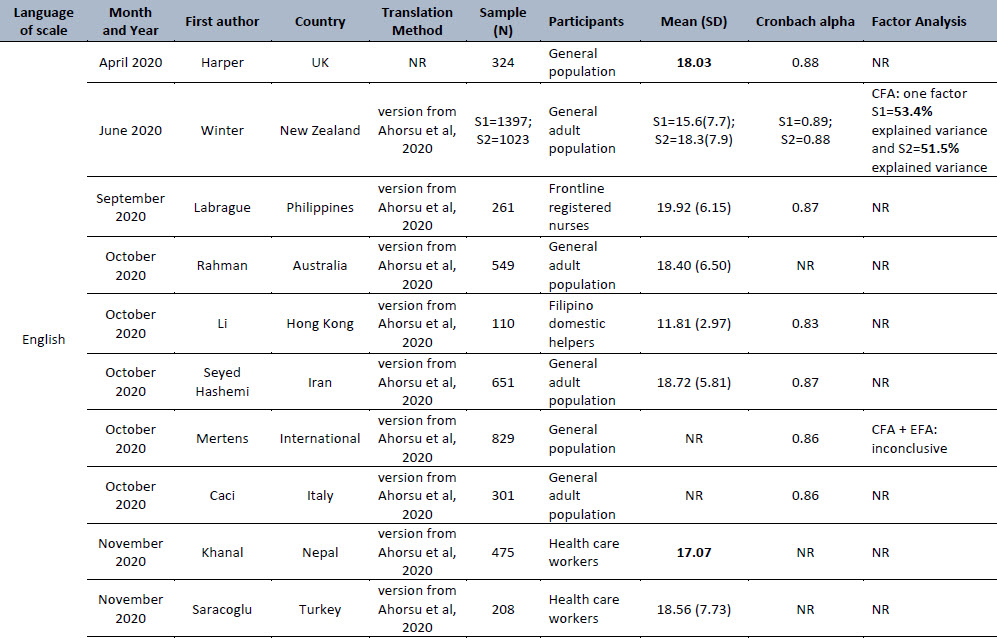This screenshot has height=638, width=997.
Task: Click the 'Language of scale' column header
Action: [x=43, y=21]
